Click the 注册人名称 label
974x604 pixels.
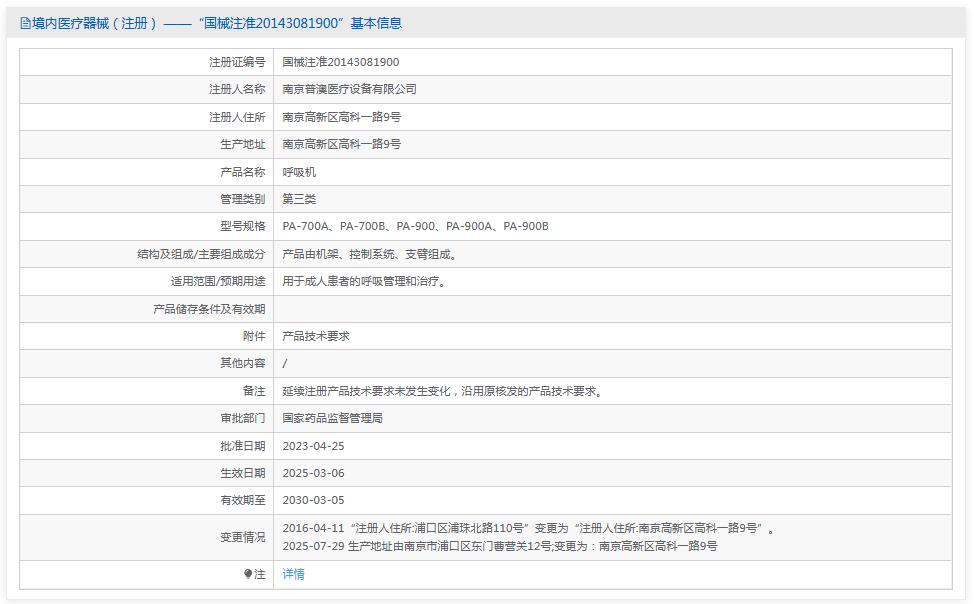coord(237,89)
